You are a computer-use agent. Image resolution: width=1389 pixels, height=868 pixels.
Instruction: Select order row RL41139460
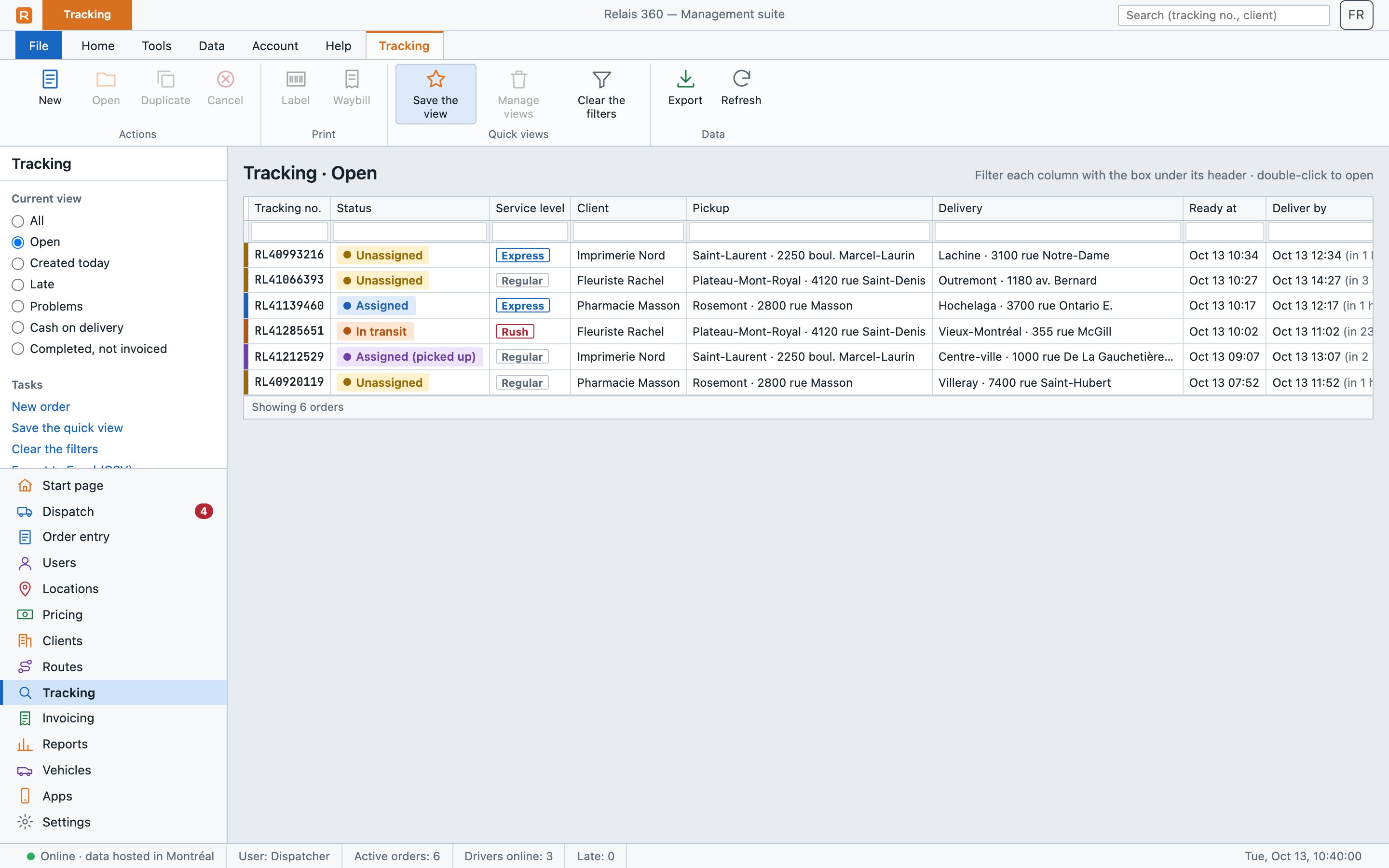pyautogui.click(x=808, y=306)
